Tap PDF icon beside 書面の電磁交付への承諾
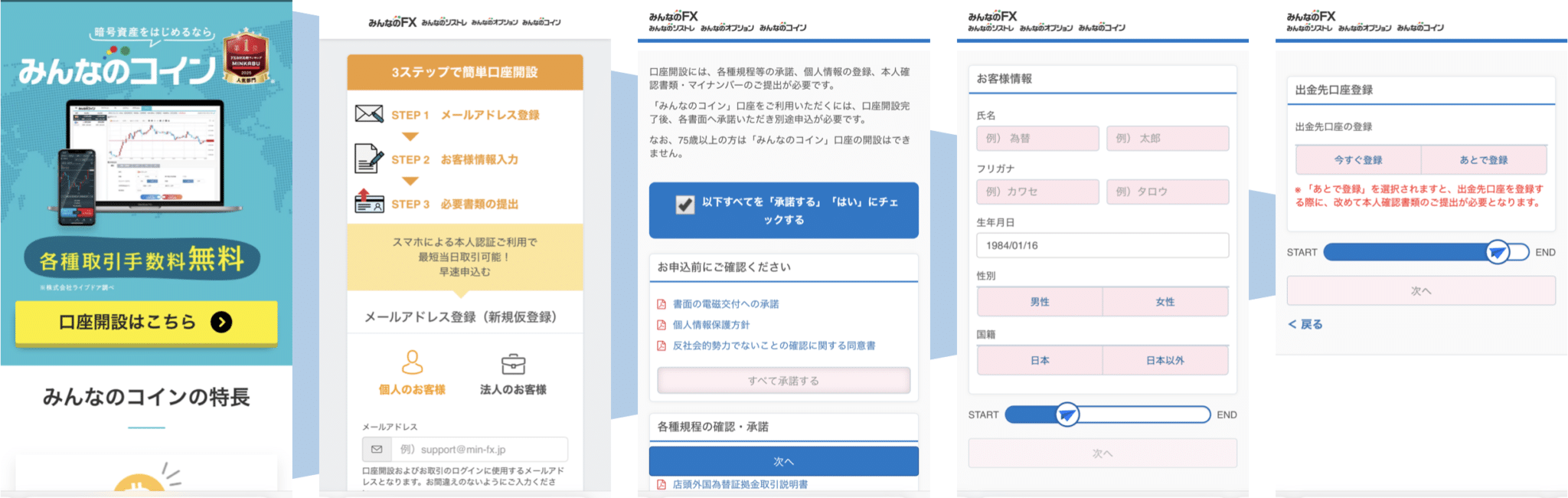This screenshot has height=498, width=1568. 661,304
